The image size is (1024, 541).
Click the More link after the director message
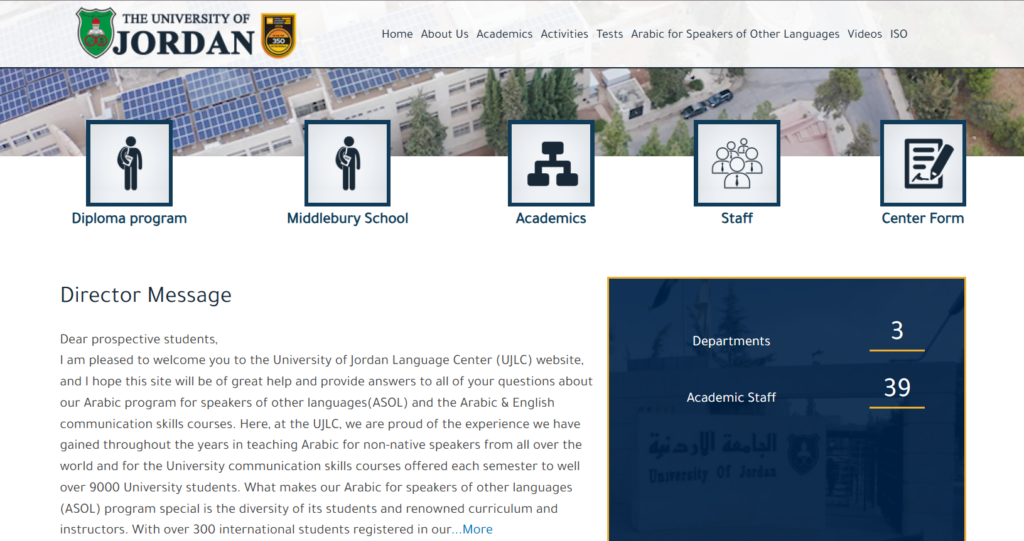477,530
